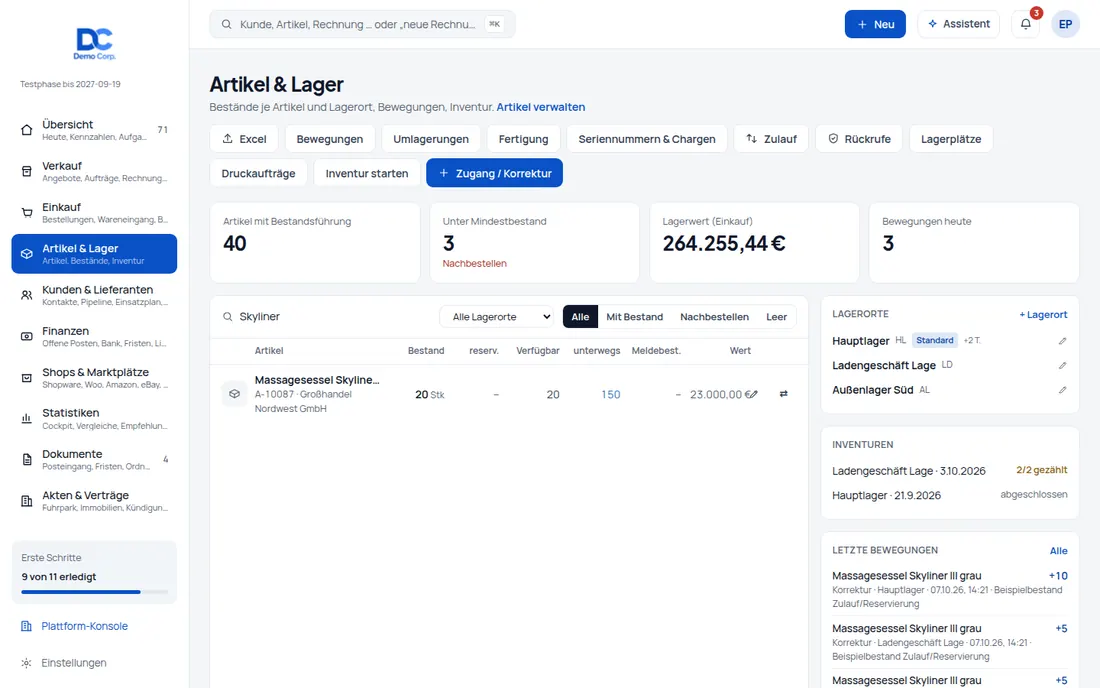Add a new location via + Lagerort
1100x688 pixels.
[x=1043, y=315]
